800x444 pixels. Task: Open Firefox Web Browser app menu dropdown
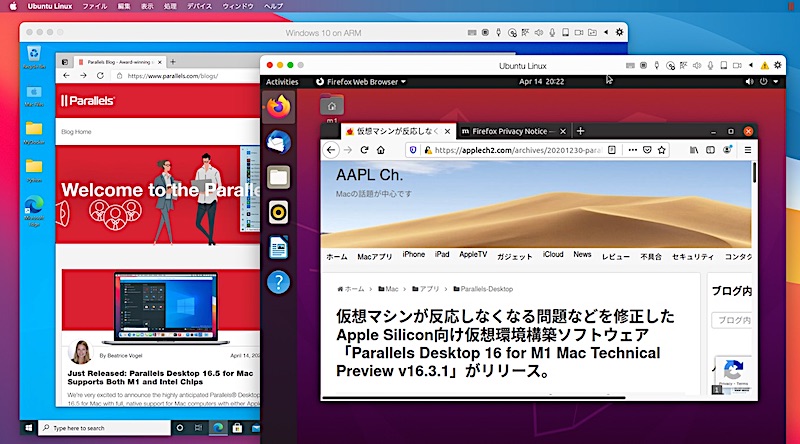pos(361,82)
